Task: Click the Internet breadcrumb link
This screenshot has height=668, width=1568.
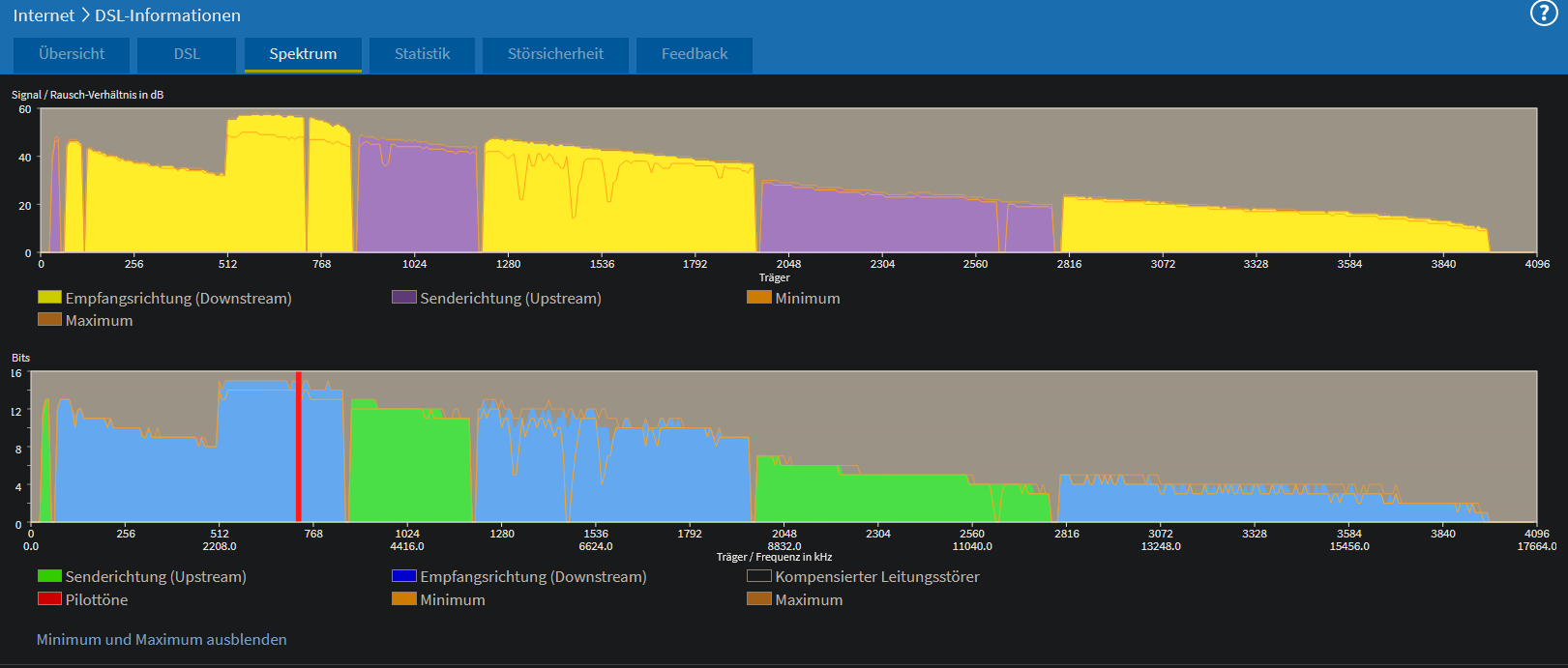Action: point(44,15)
